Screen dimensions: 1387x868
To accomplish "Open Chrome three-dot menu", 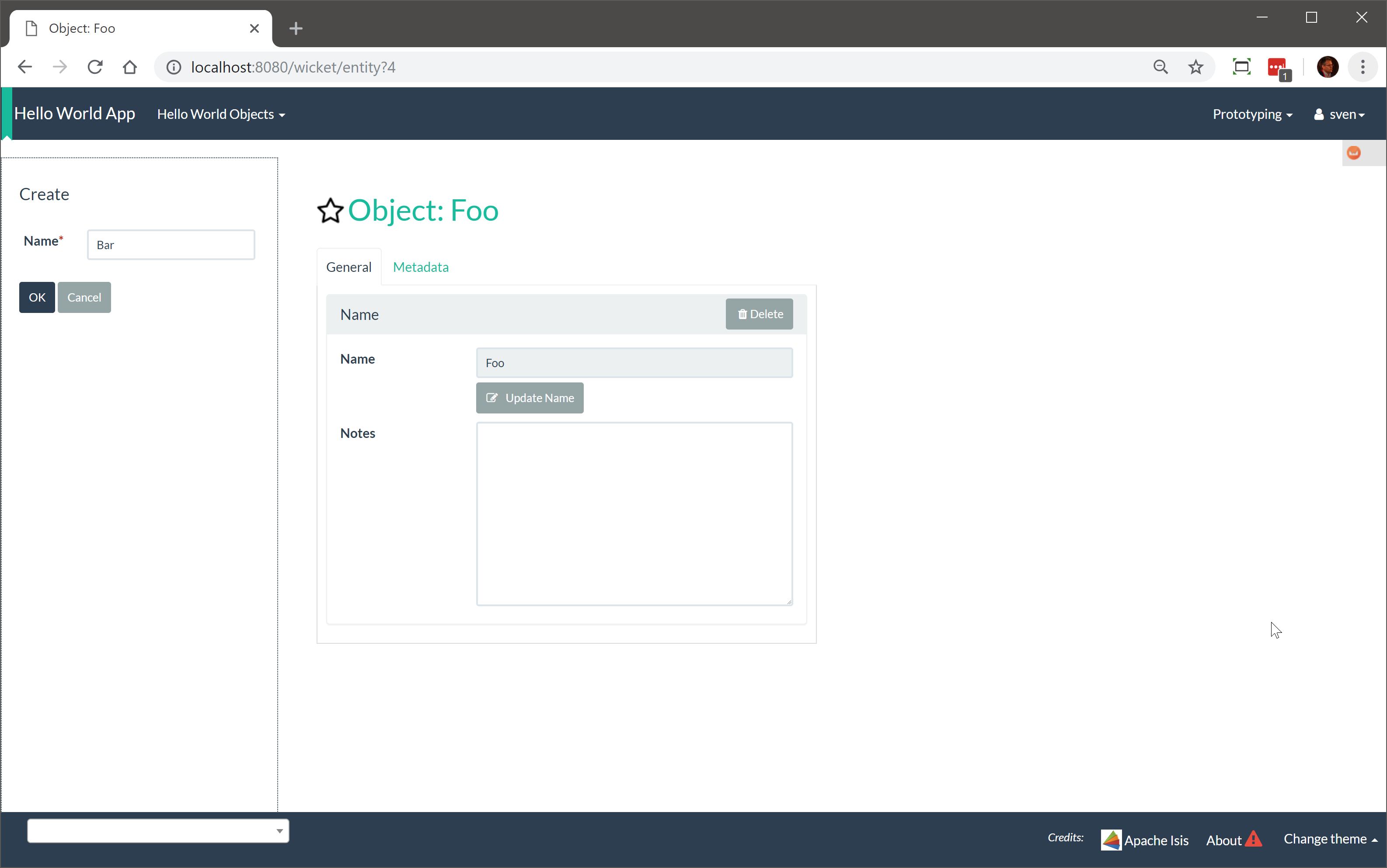I will (x=1363, y=67).
